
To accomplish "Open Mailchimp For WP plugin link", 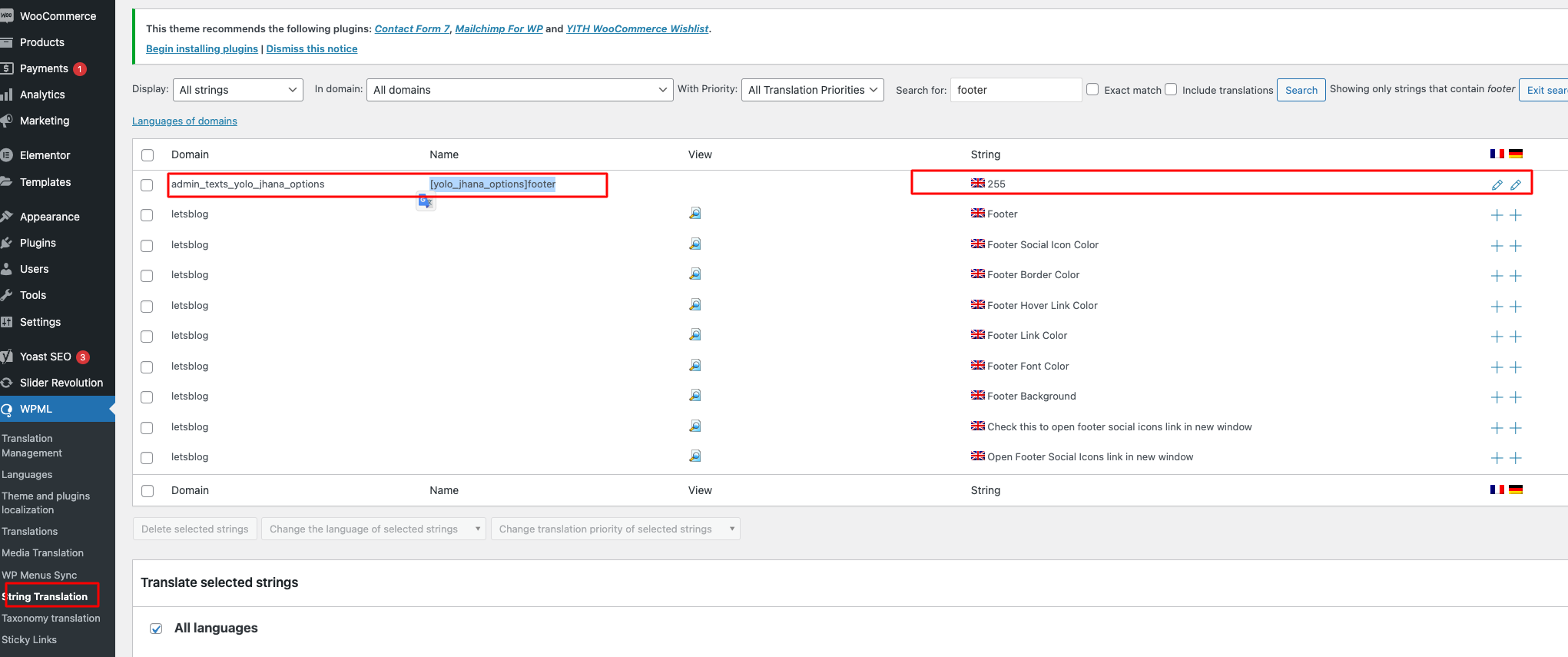I will coord(499,28).
